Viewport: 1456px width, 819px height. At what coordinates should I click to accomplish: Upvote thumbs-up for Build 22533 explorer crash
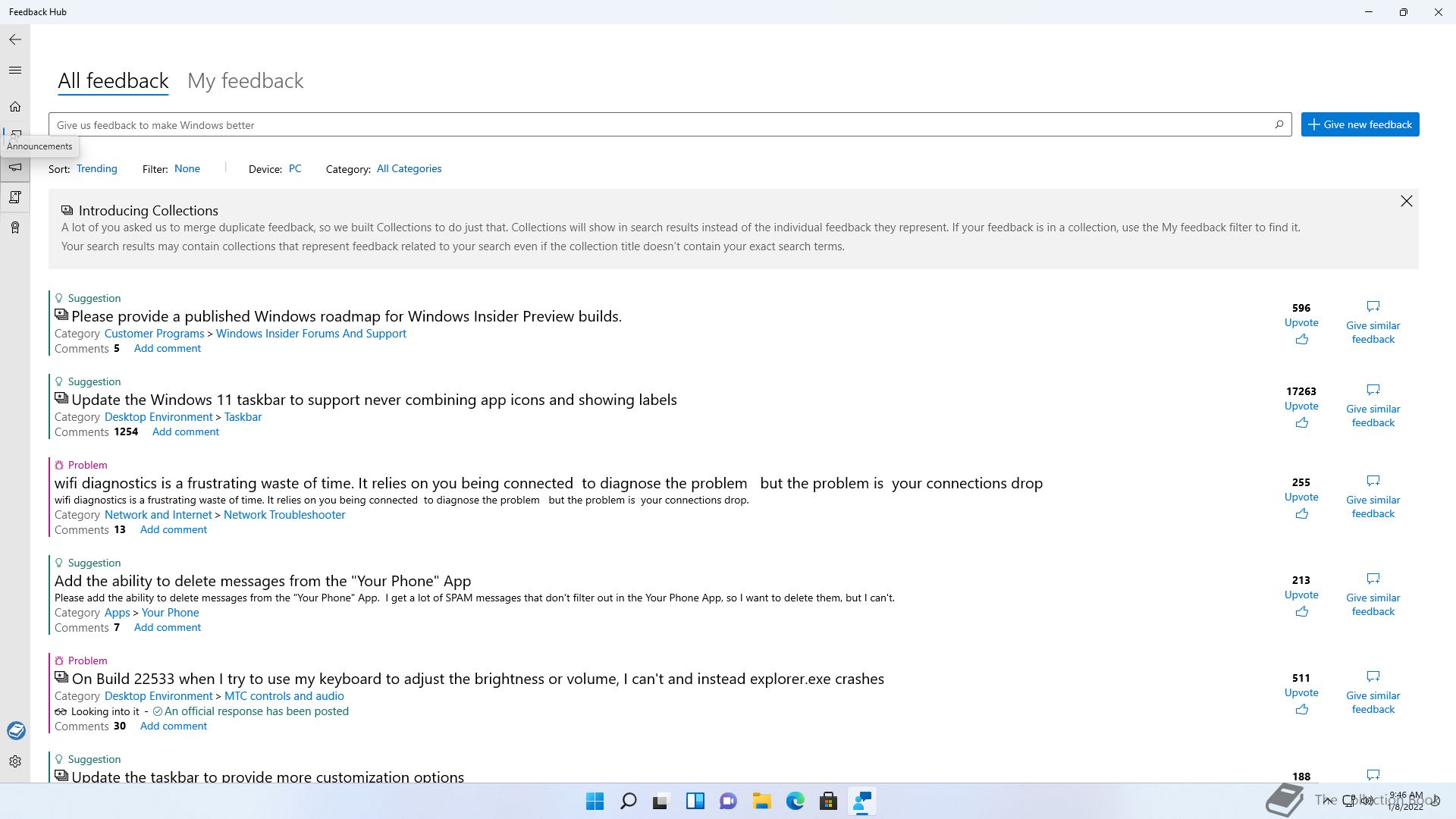click(1302, 710)
